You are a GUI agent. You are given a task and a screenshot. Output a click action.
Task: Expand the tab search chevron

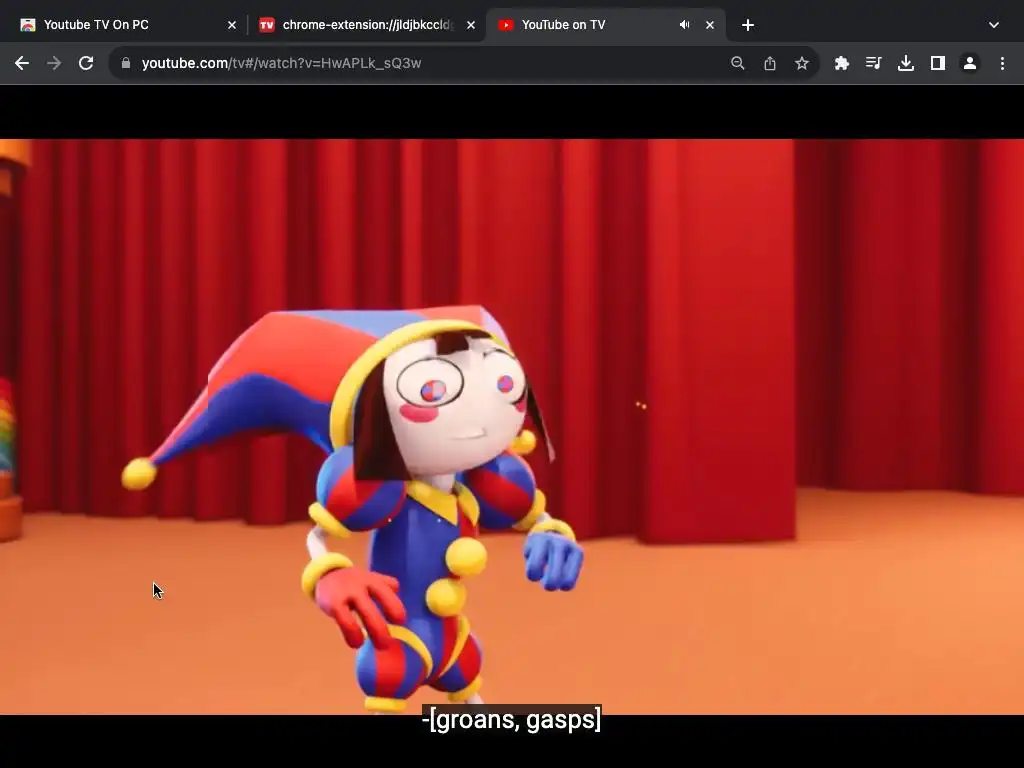tap(994, 25)
